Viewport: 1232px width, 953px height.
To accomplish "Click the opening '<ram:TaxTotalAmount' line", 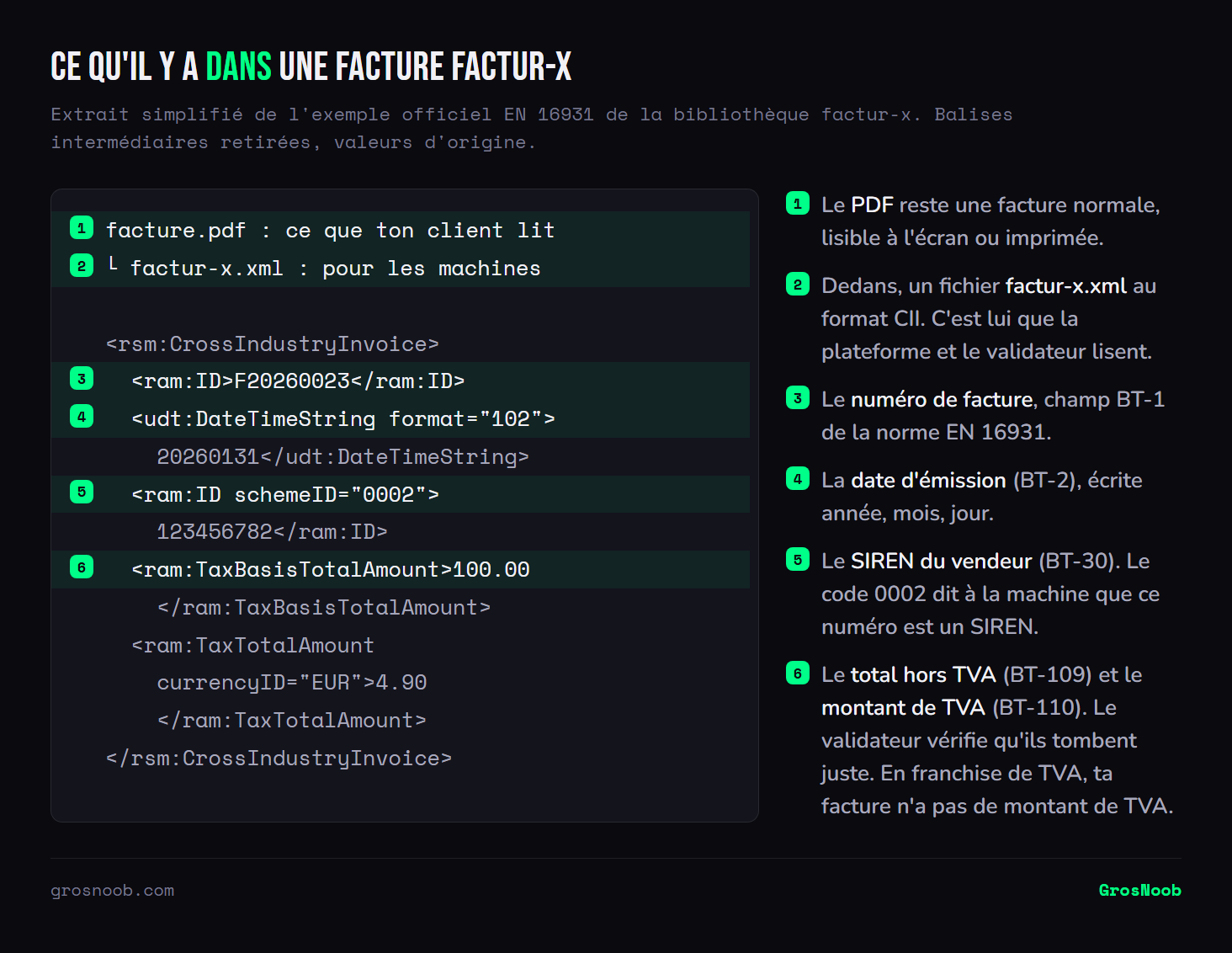I will tap(252, 645).
